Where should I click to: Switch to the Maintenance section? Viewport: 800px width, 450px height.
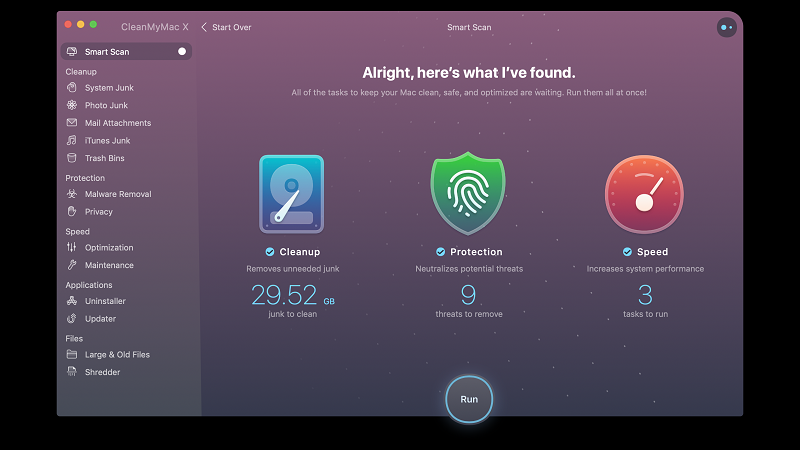point(109,265)
